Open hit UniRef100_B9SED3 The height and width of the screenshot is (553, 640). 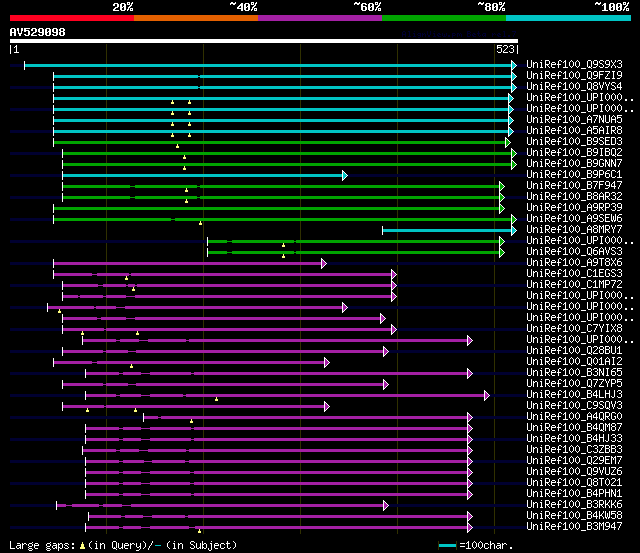[x=574, y=141]
